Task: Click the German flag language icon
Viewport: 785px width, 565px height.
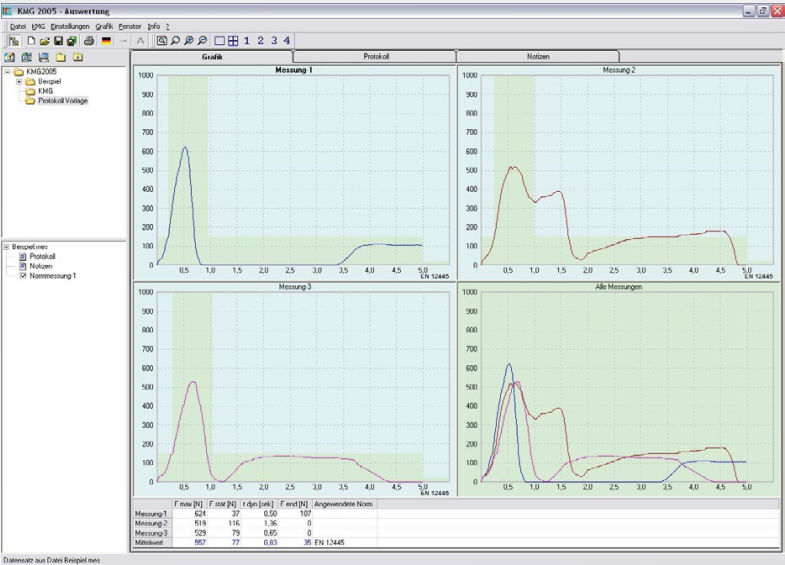Action: 106,41
